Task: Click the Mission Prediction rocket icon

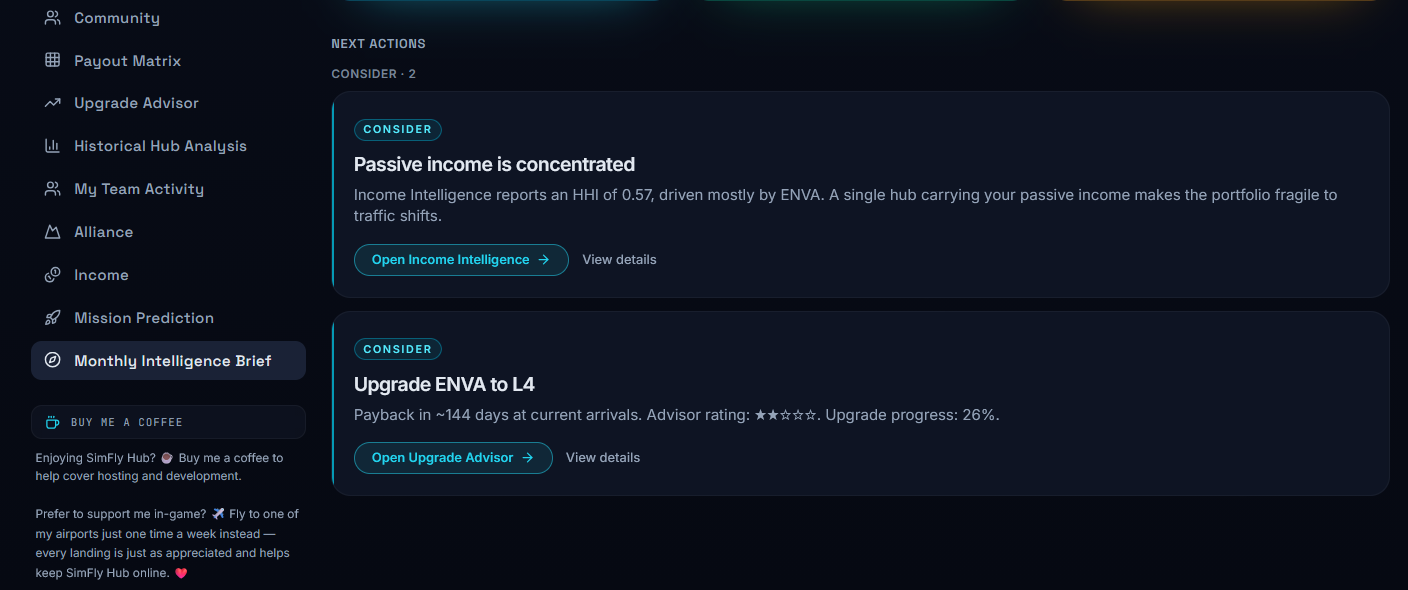Action: [53, 318]
